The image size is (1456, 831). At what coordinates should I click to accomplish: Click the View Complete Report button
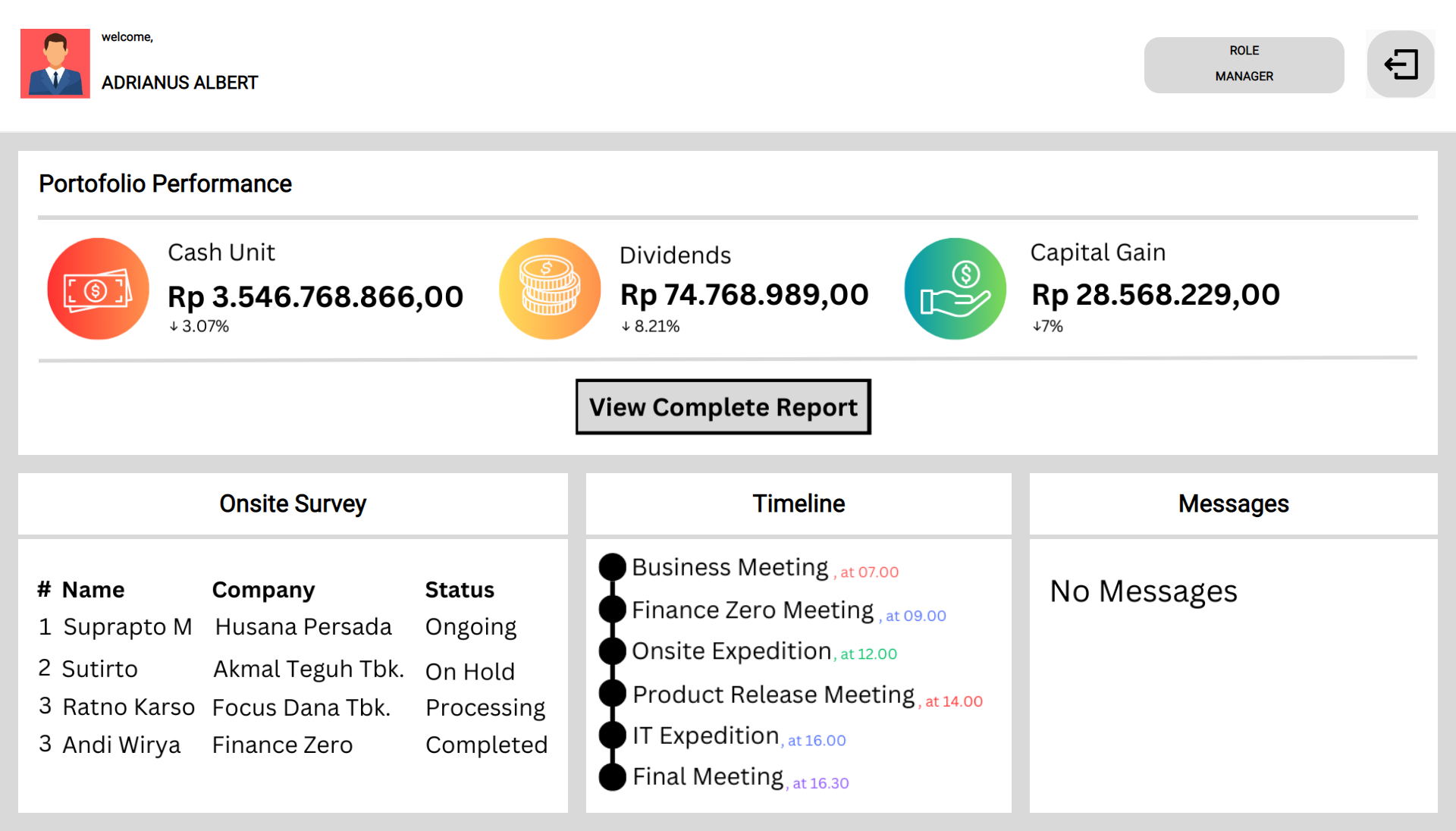(x=723, y=406)
